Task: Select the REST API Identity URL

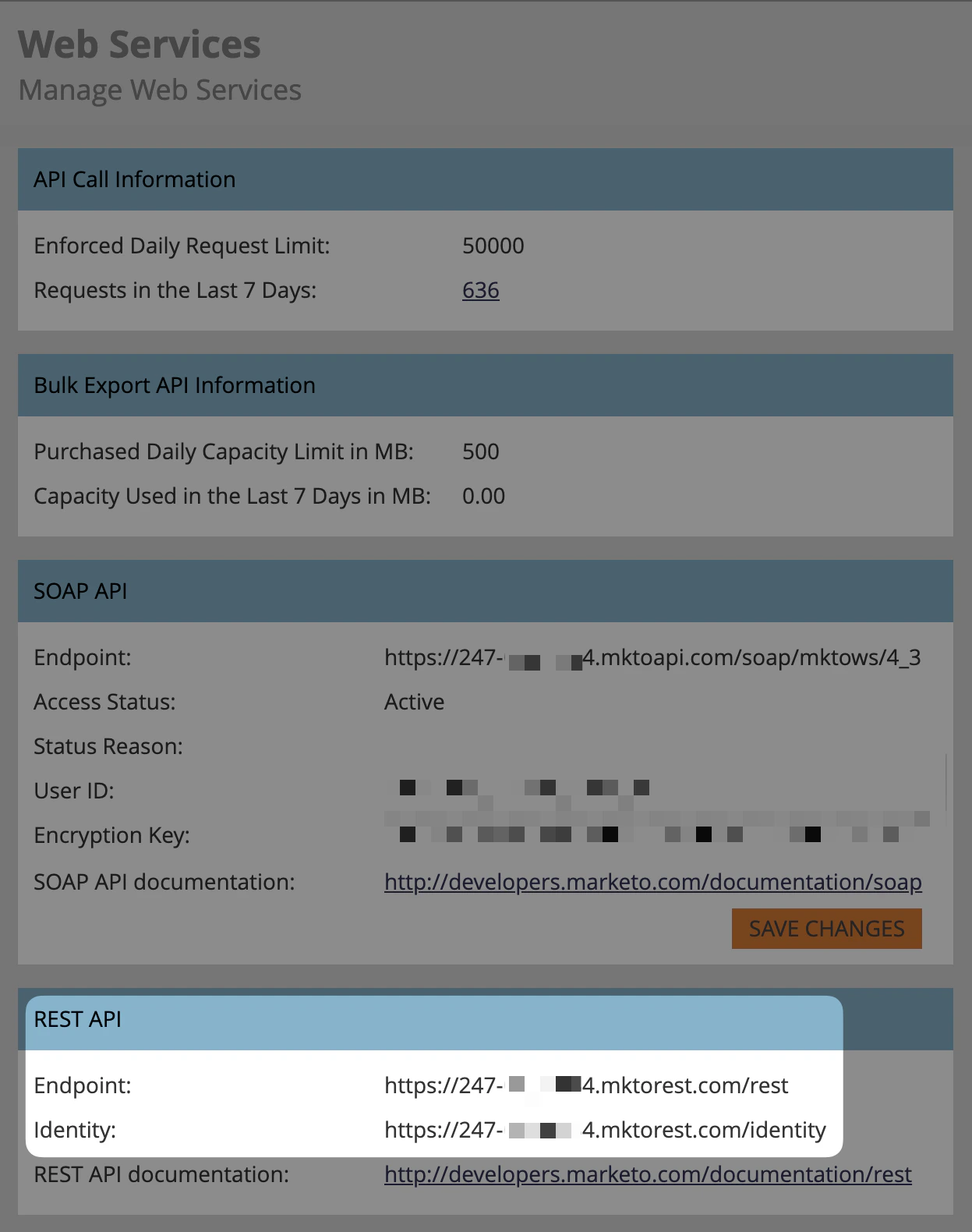Action: click(x=605, y=1130)
